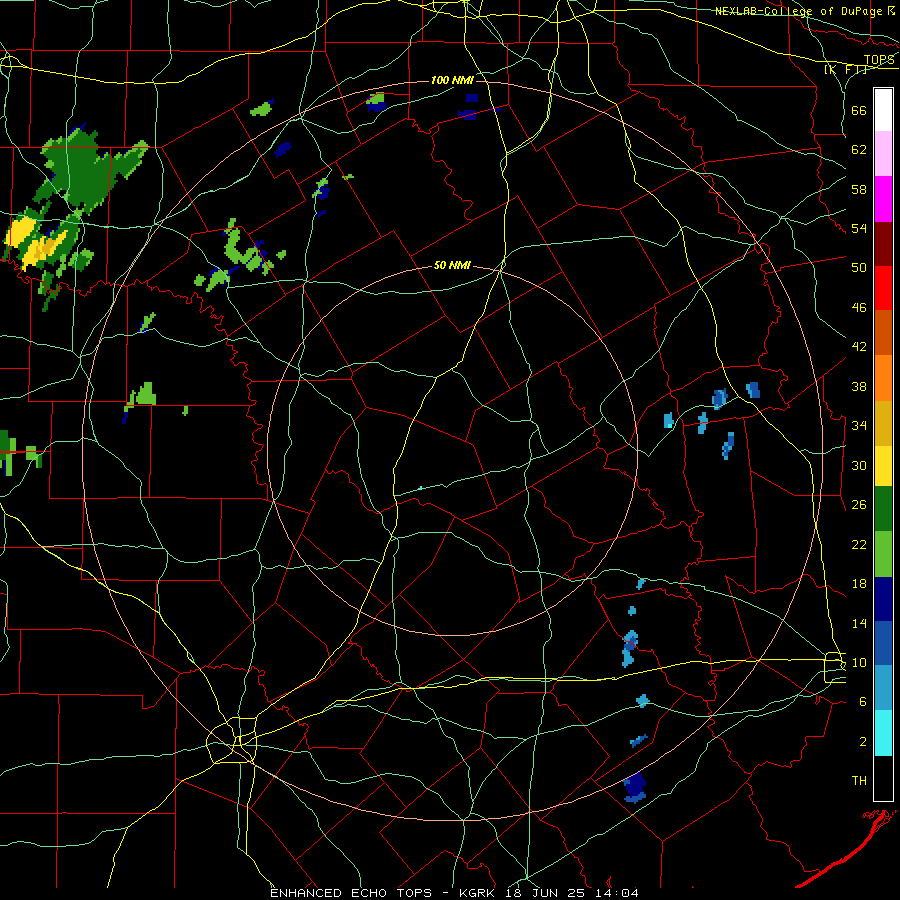Click the NEXLAB-College of DuPage credit text
The image size is (900, 900).
coord(798,11)
